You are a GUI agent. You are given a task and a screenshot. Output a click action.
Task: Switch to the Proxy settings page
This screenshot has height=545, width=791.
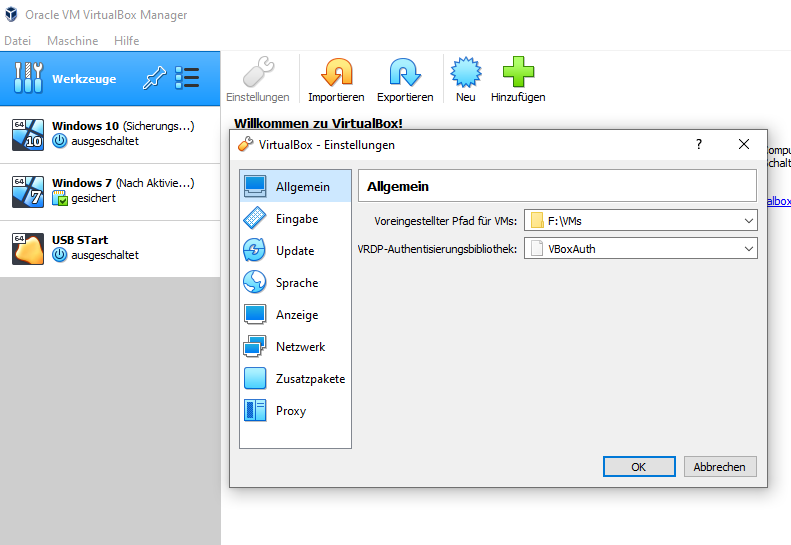click(x=296, y=410)
